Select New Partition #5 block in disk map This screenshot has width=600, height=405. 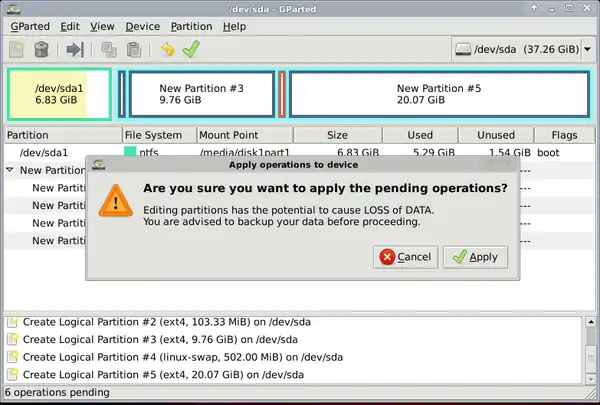[438, 94]
